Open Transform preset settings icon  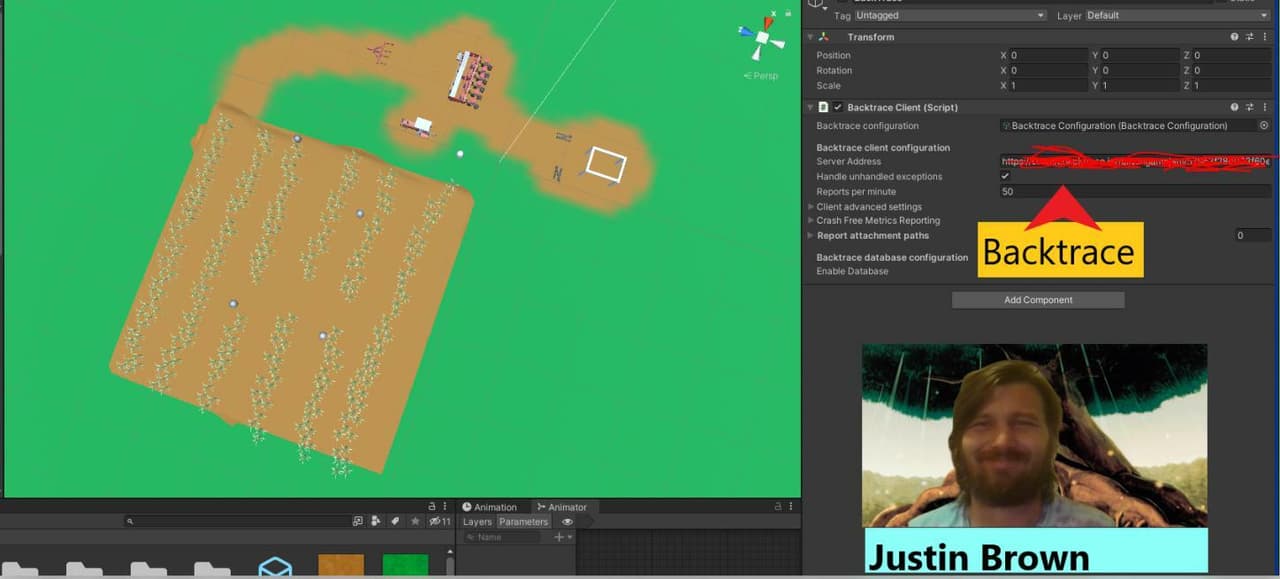point(1249,37)
